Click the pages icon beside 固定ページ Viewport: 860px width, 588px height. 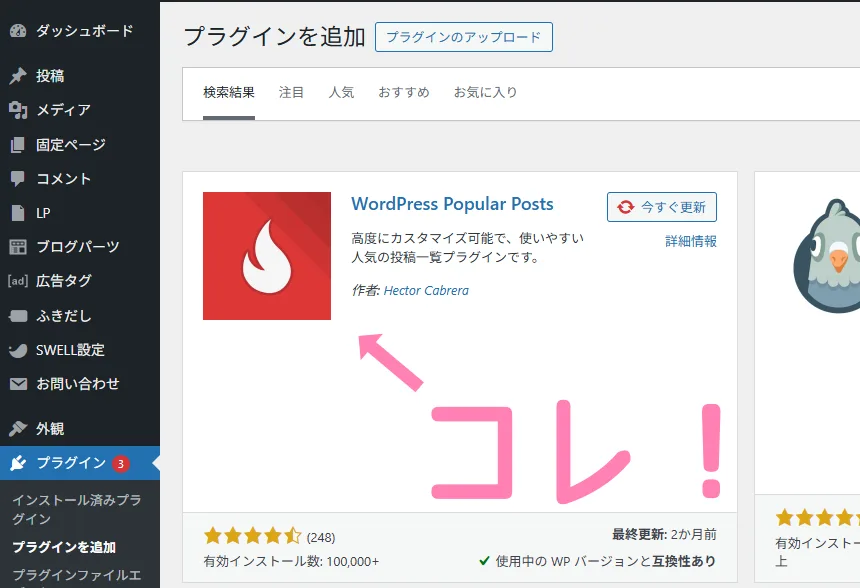coord(18,145)
